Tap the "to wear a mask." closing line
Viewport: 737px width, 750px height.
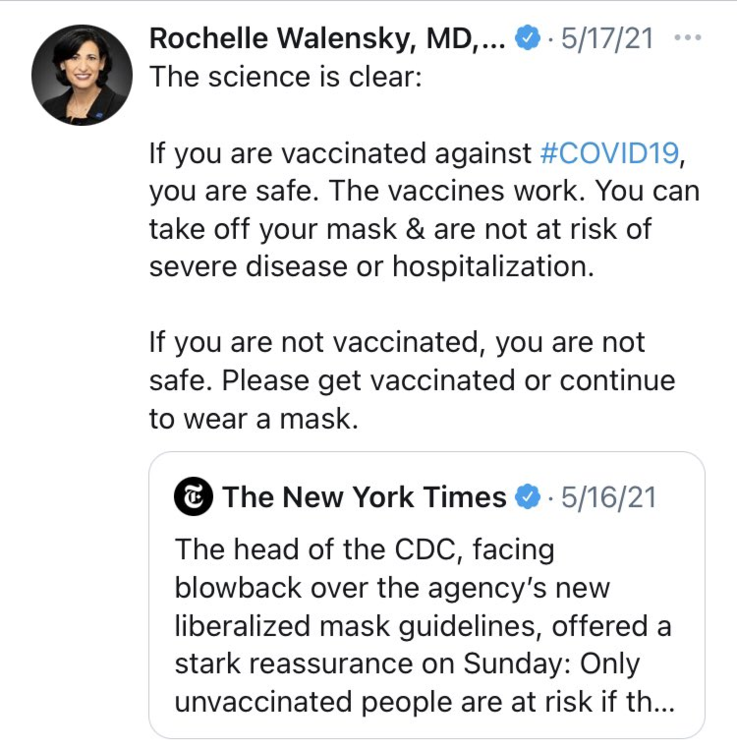coord(252,419)
